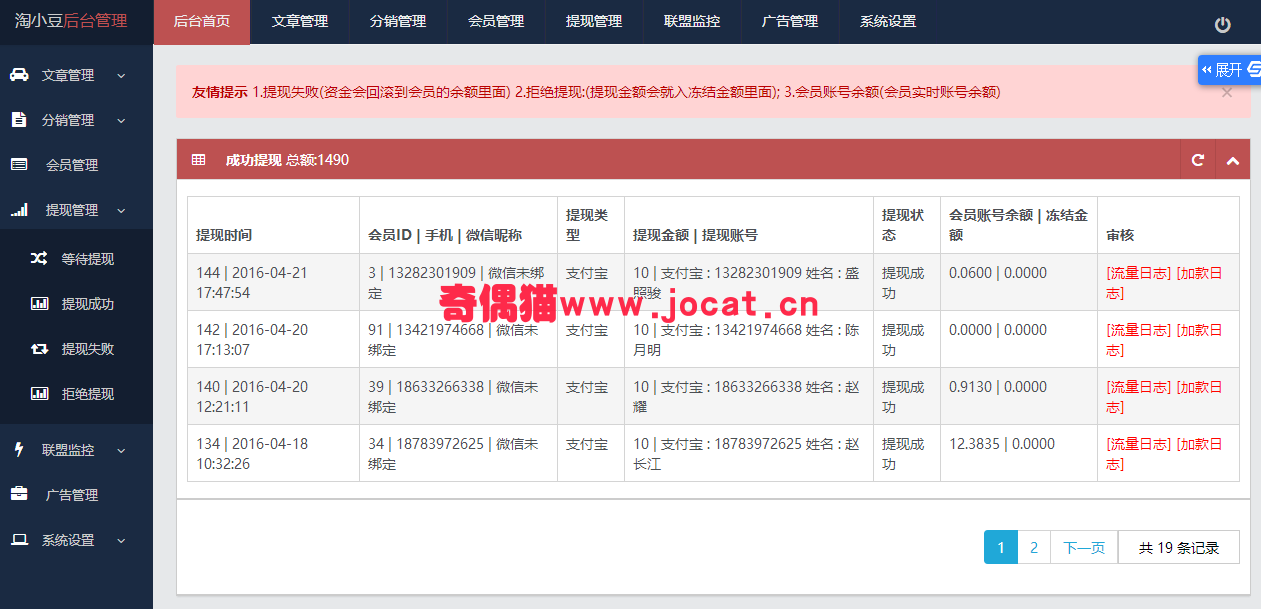Open 加款日志 for record 142
The height and width of the screenshot is (609, 1261).
pos(1165,339)
